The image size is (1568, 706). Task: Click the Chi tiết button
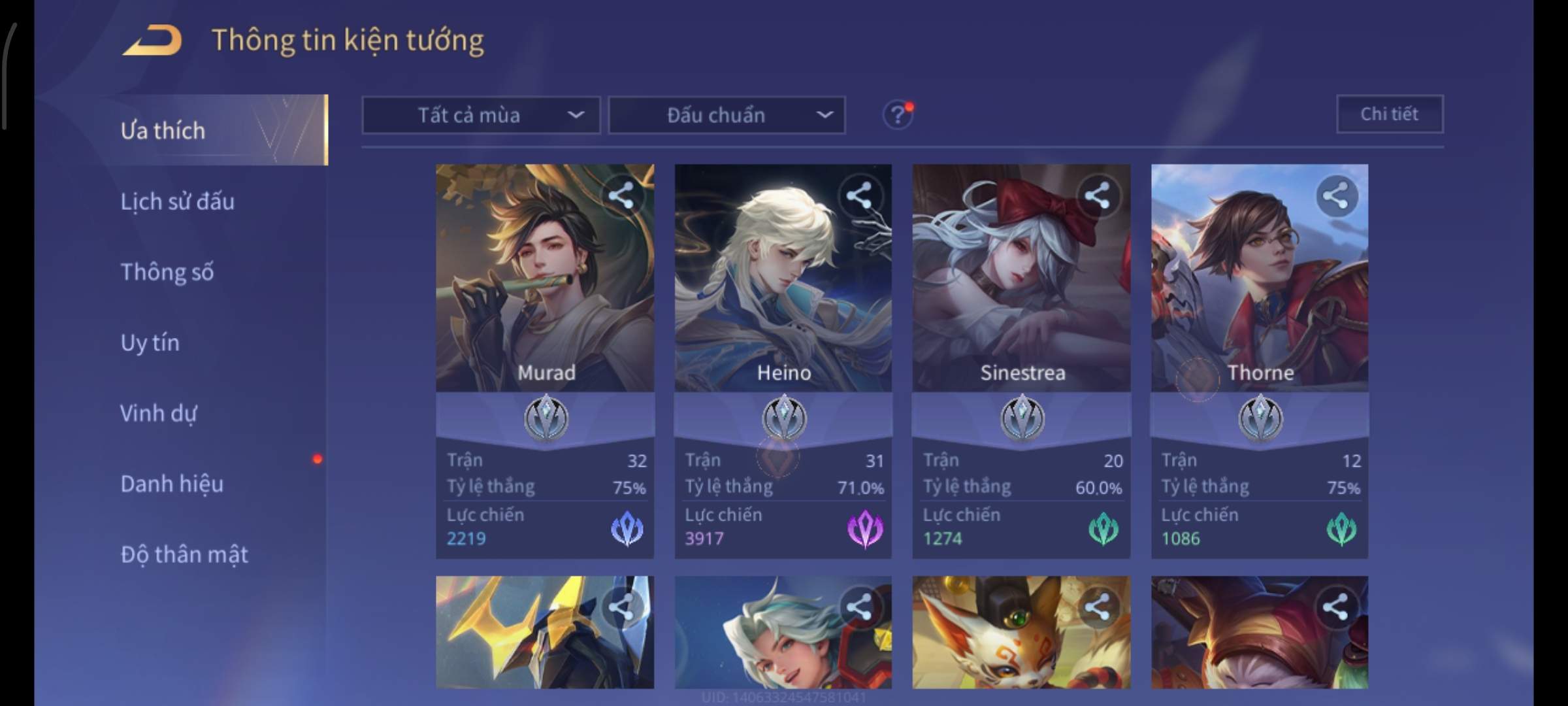pos(1390,114)
